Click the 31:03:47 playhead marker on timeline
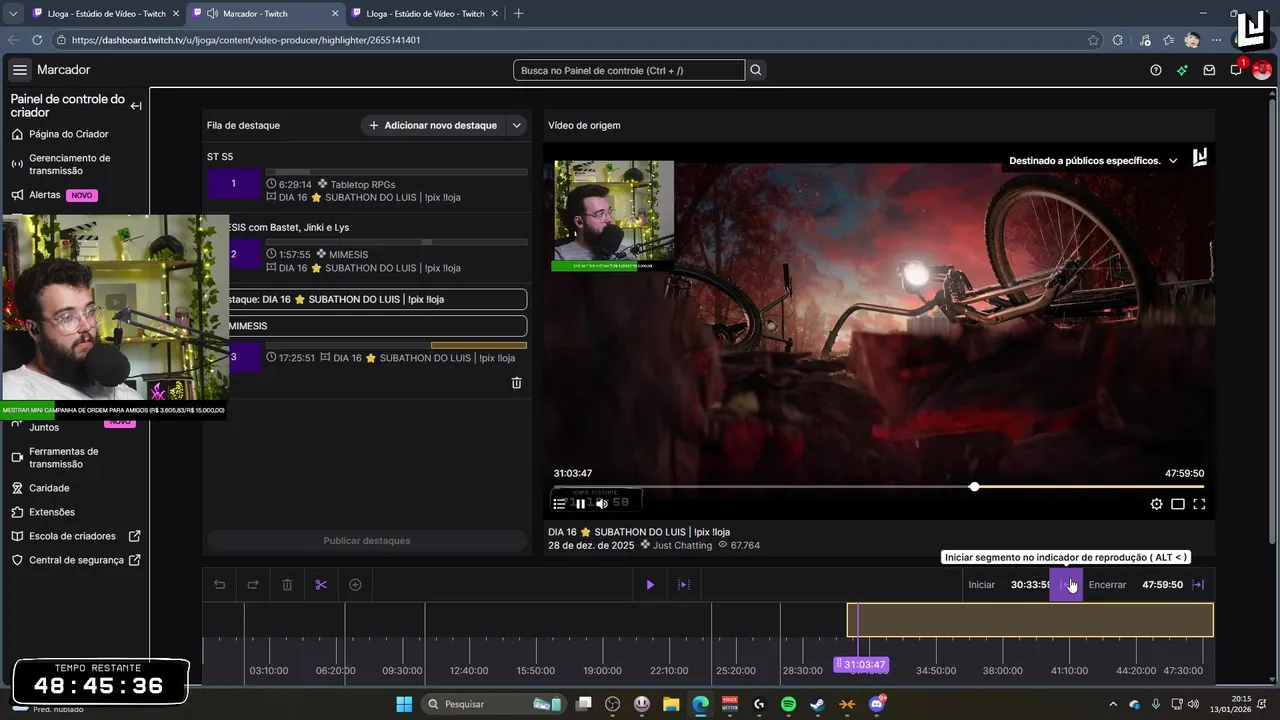The image size is (1280, 720). coord(861,664)
